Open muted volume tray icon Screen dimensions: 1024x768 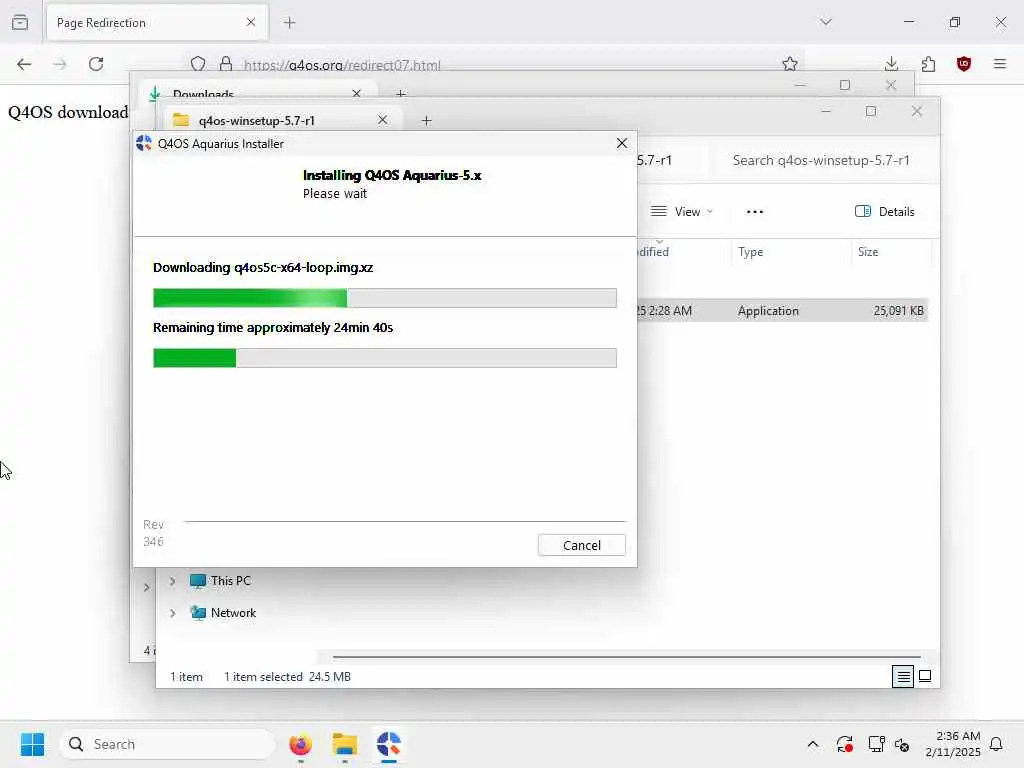903,744
